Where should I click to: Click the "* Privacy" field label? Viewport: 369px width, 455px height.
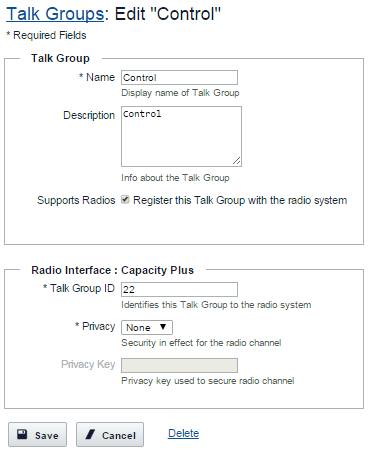(95, 326)
